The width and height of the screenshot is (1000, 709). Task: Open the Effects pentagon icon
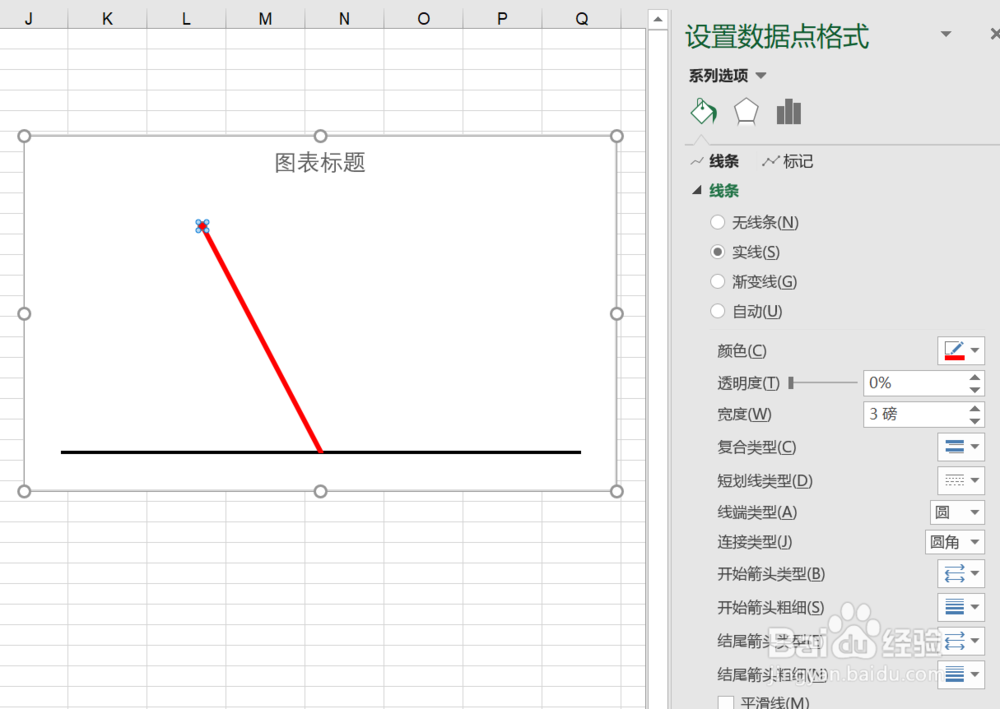click(x=745, y=111)
